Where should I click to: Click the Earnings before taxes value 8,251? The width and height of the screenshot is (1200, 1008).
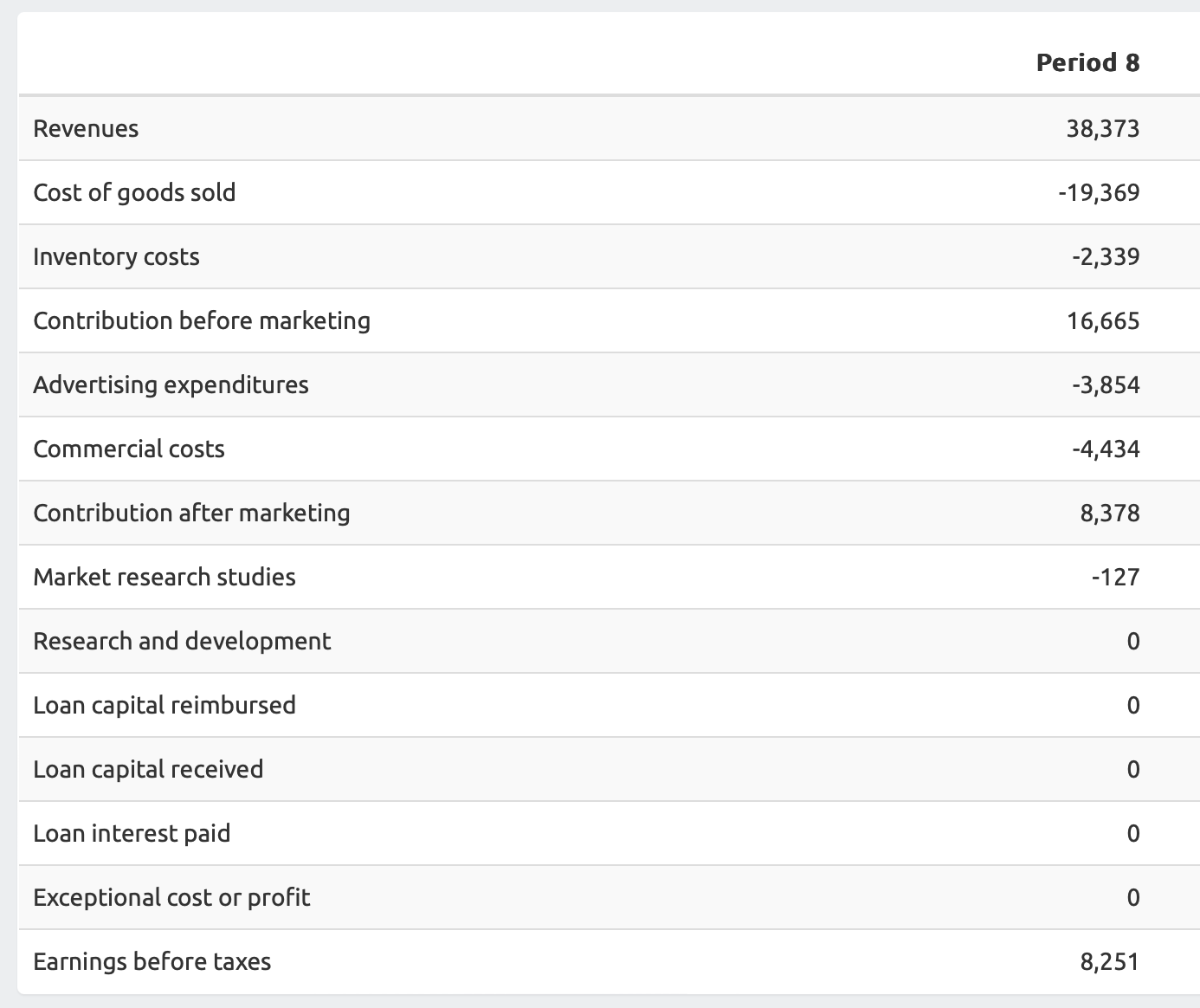click(1109, 961)
